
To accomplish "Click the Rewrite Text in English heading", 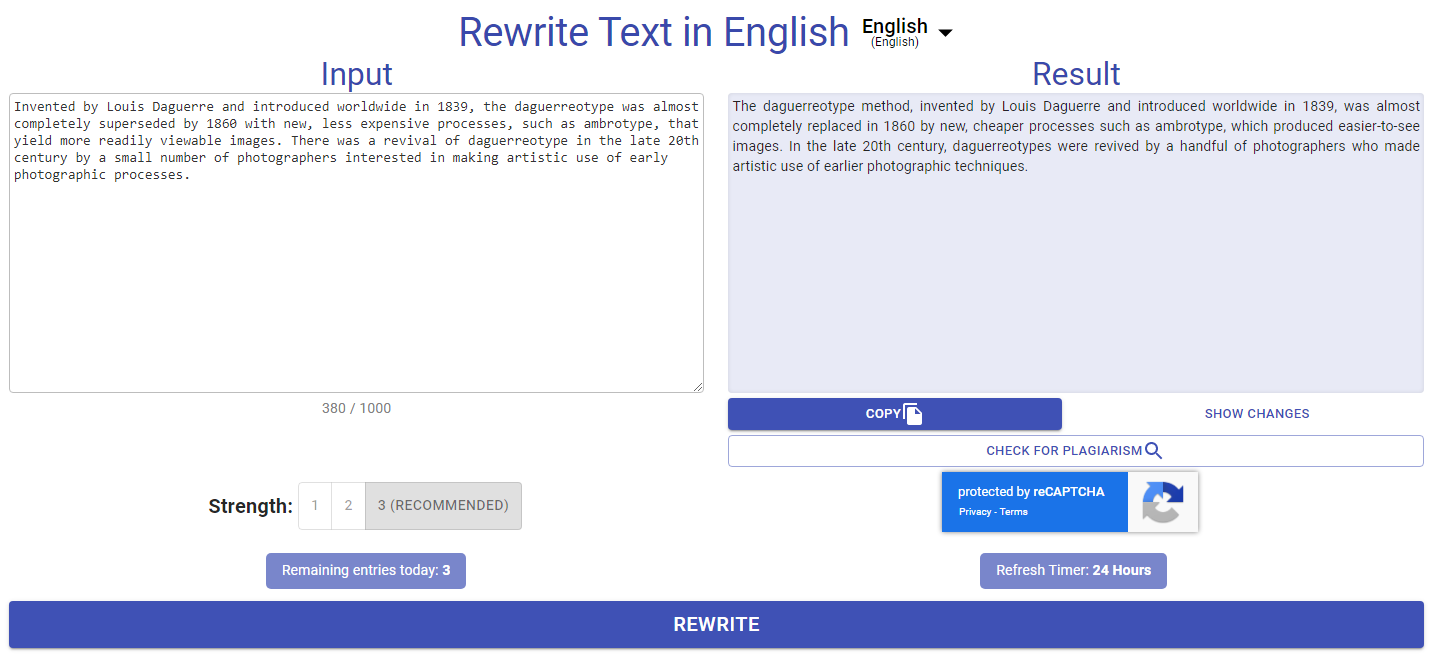I will point(653,33).
